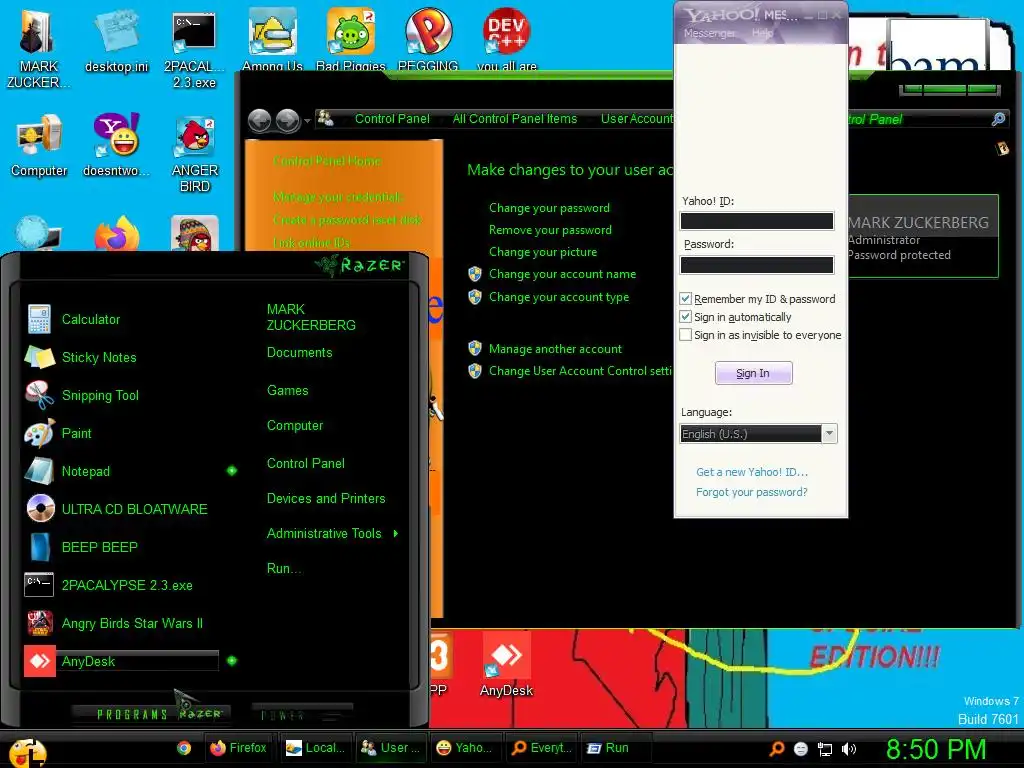Viewport: 1024px width, 768px height.
Task: Click the Yahoo! ID input field
Action: tap(757, 221)
